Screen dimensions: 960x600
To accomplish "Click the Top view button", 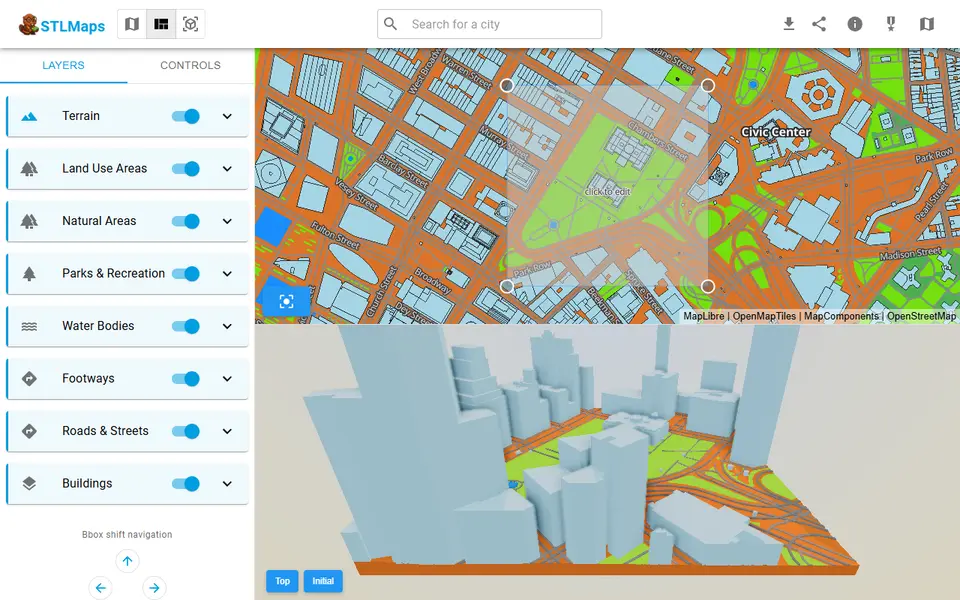I will point(282,581).
